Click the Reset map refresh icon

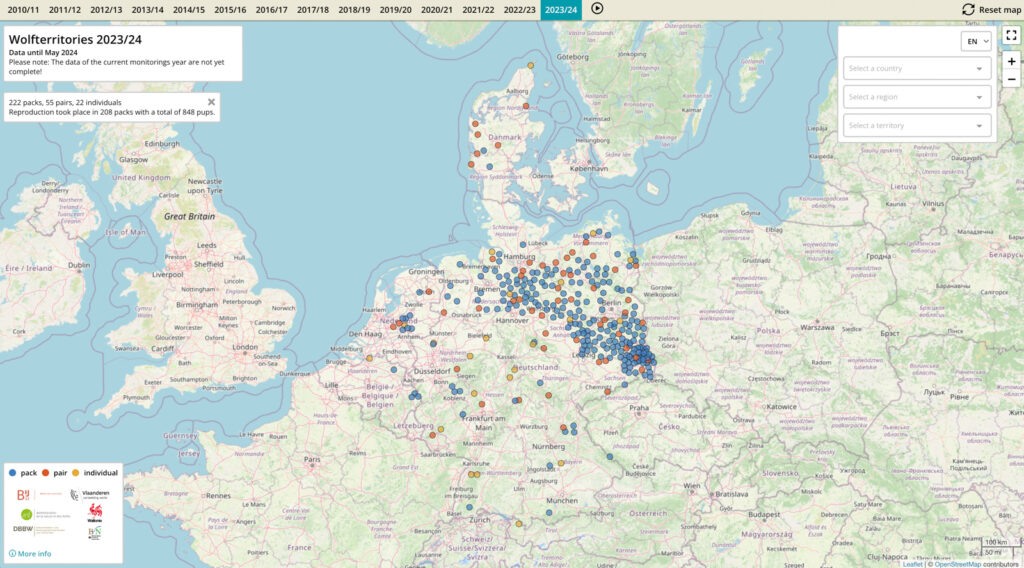968,9
